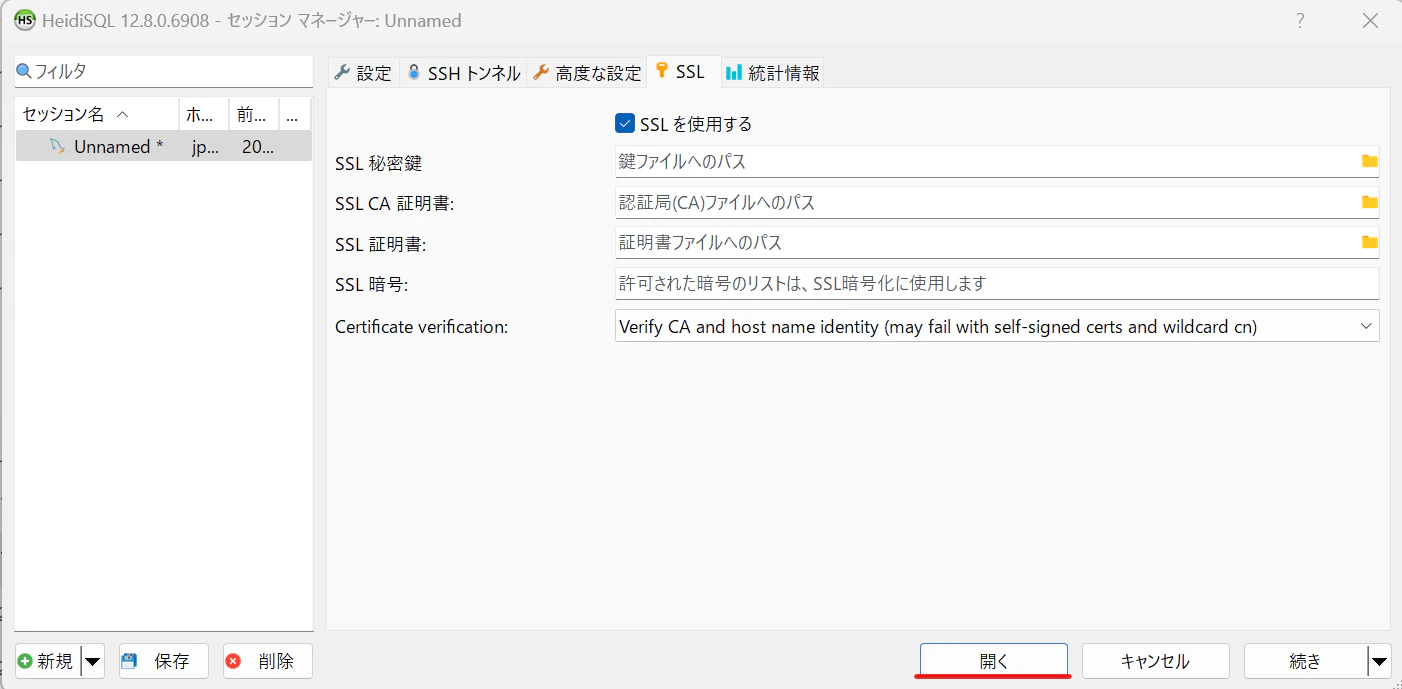Click the キャンセル button
The height and width of the screenshot is (689, 1402).
point(1155,661)
